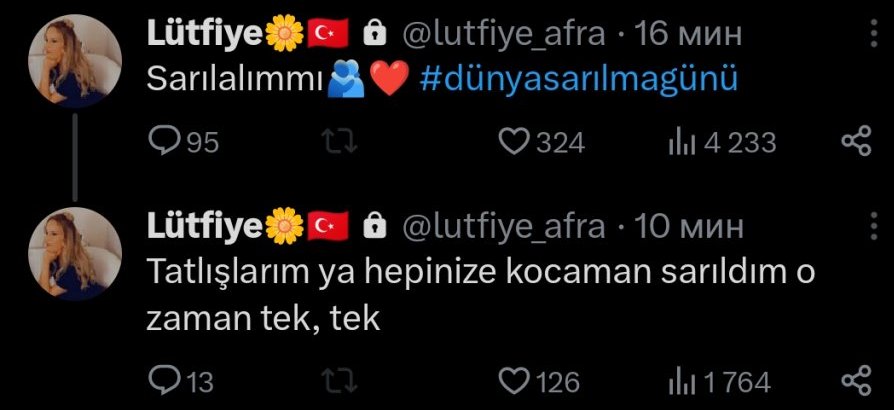Viewport: 894px width, 410px height.
Task: Share the first tweet
Action: pyautogui.click(x=857, y=141)
